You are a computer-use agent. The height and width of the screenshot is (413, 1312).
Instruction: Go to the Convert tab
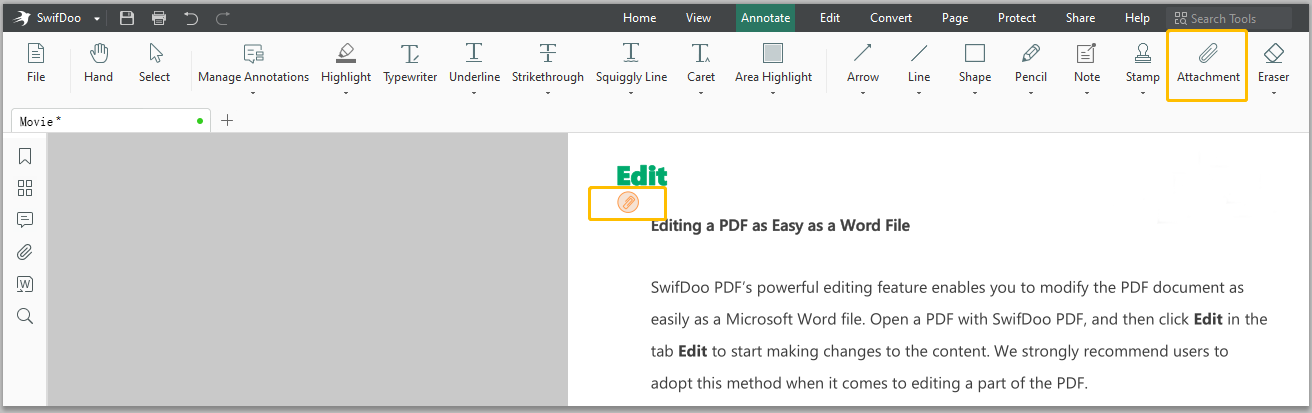click(891, 18)
